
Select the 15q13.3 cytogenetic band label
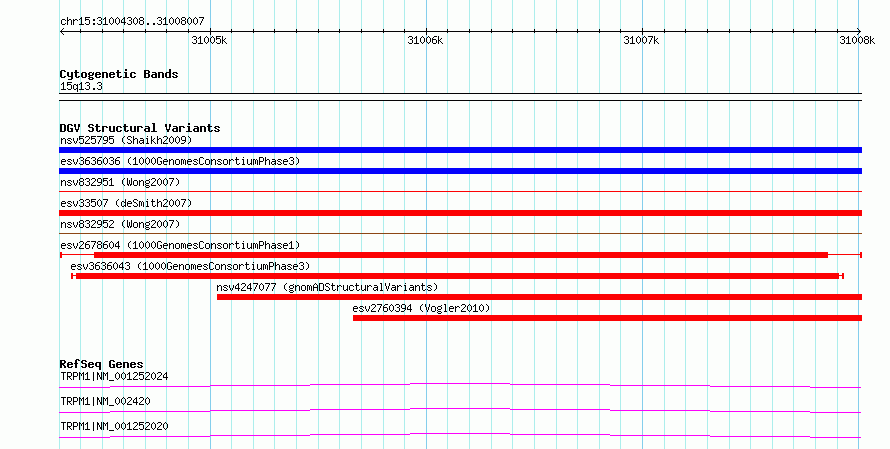point(81,86)
